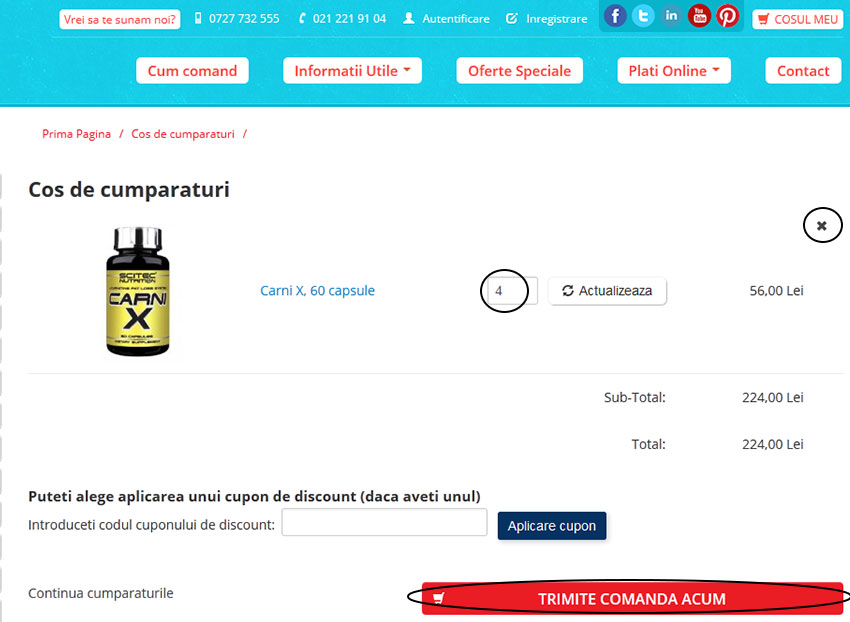Expand the Plati Online dropdown

coord(674,71)
